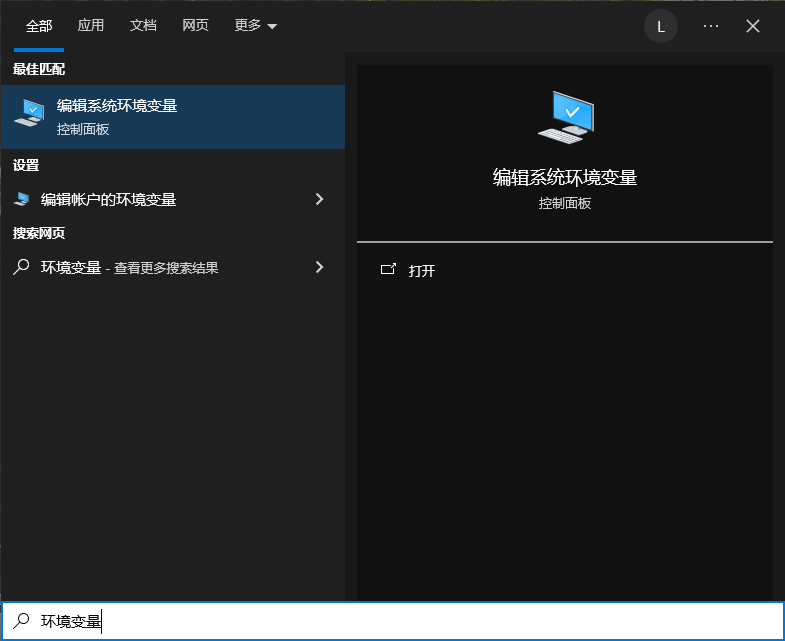Image resolution: width=785 pixels, height=641 pixels.
Task: Click the computer icon beside 编辑系统环境变量 result
Action: [x=29, y=113]
